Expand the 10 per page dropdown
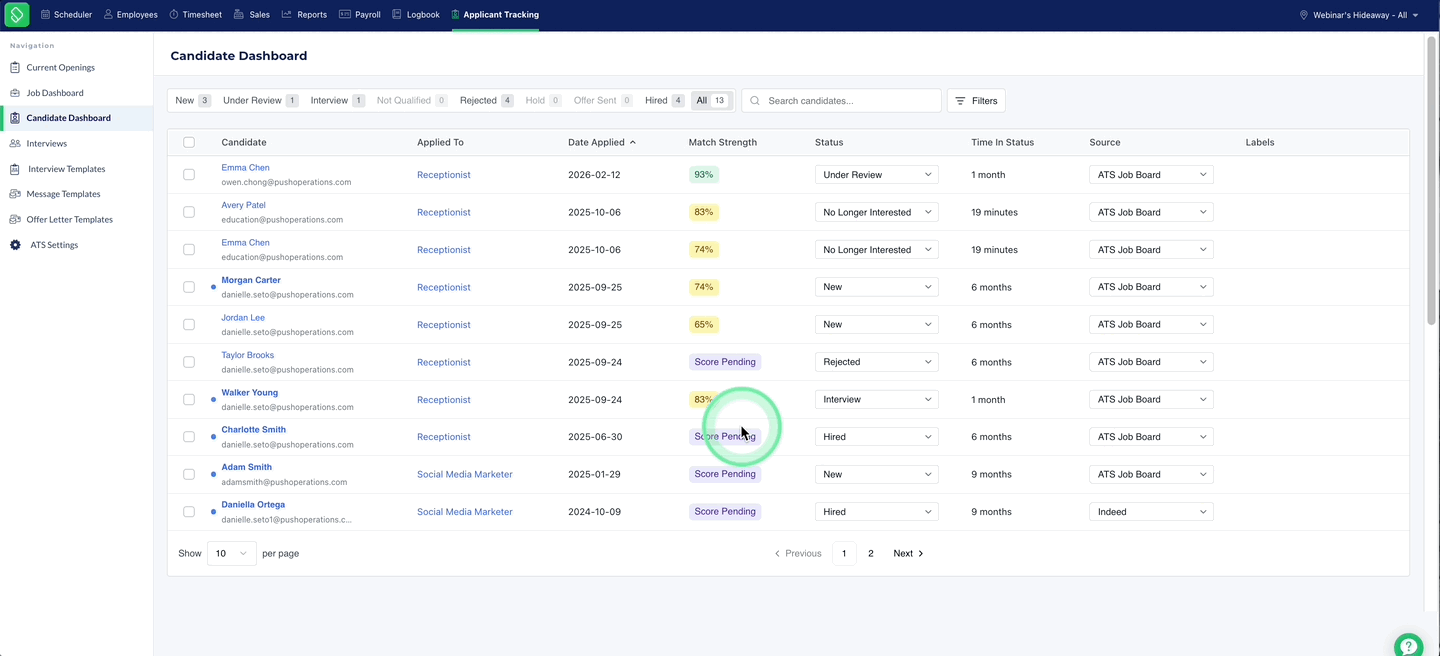Screen dimensions: 1440x656 click(232, 553)
